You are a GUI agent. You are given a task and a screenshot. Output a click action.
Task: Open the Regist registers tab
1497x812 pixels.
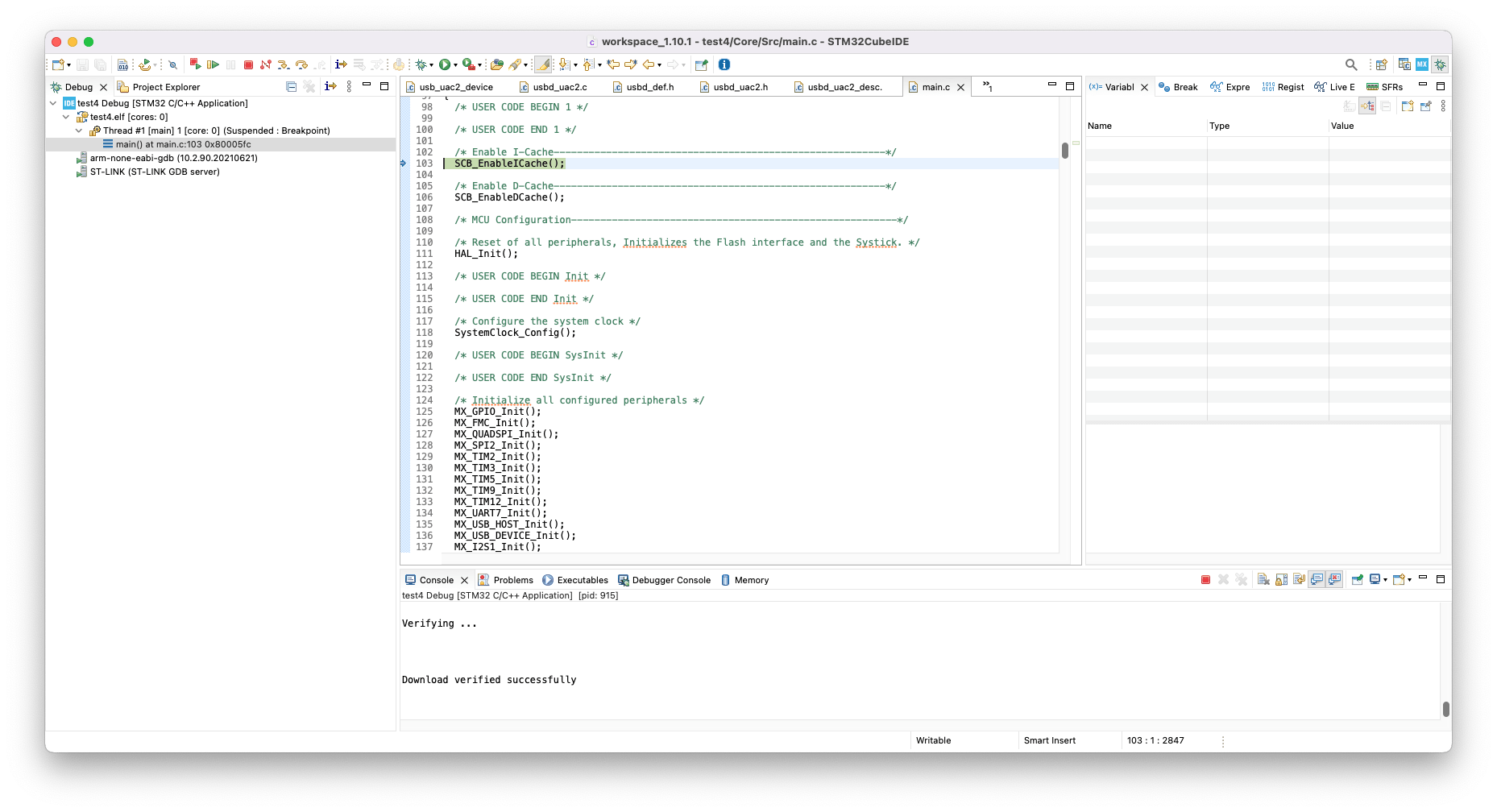[x=1283, y=87]
